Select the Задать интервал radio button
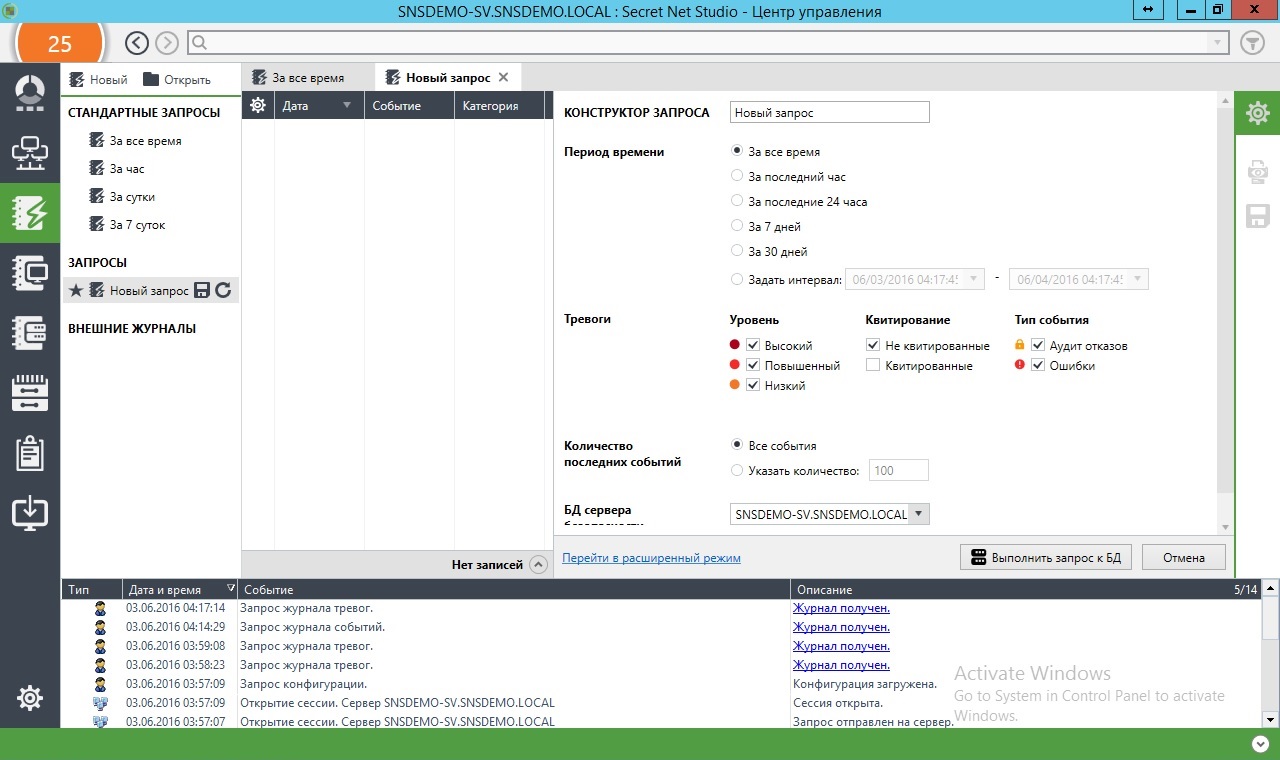Screen dimensions: 1280x760 click(737, 279)
